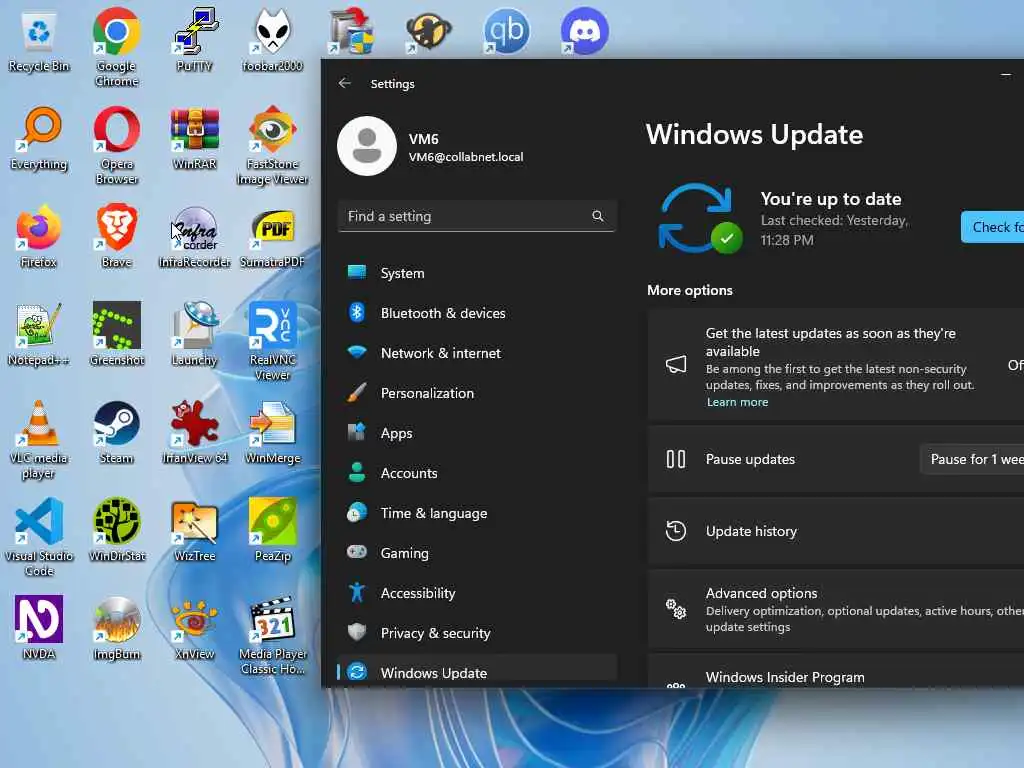Select the SumatraPDF desktop shortcut
Image resolution: width=1024 pixels, height=768 pixels.
pos(272,237)
